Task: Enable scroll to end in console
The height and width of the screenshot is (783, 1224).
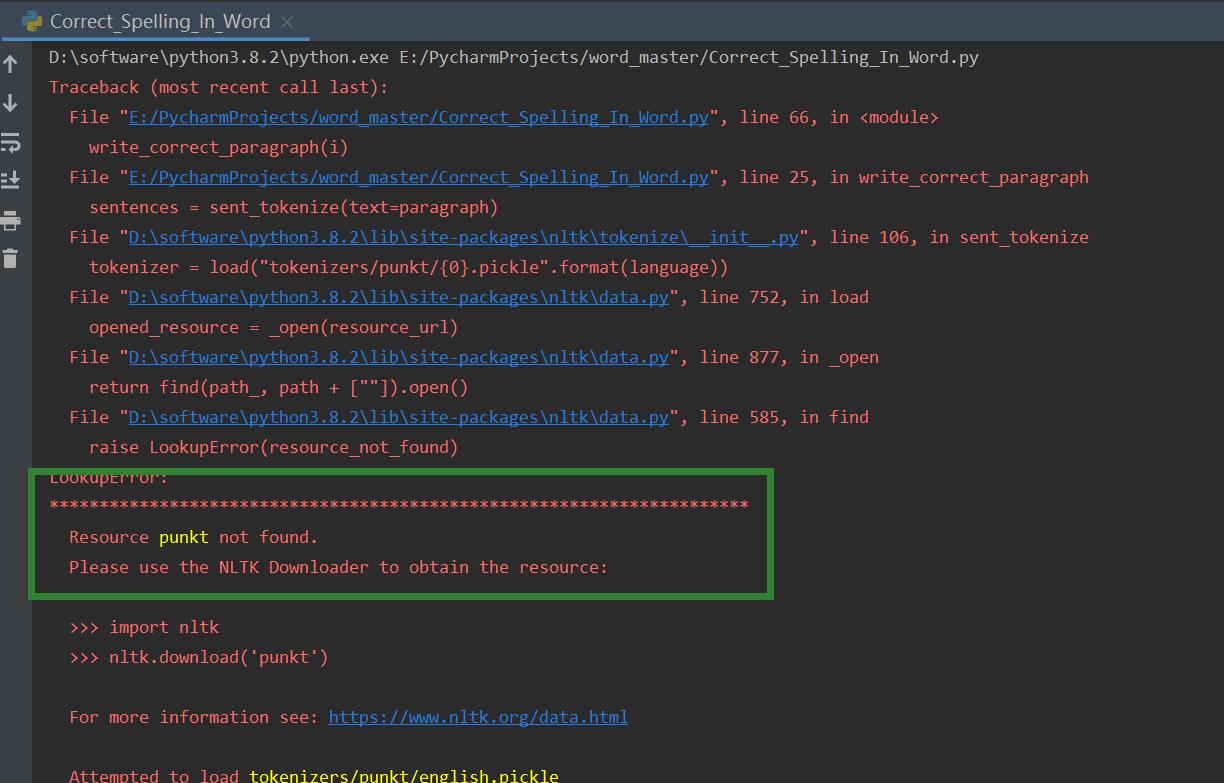Action: (x=10, y=179)
